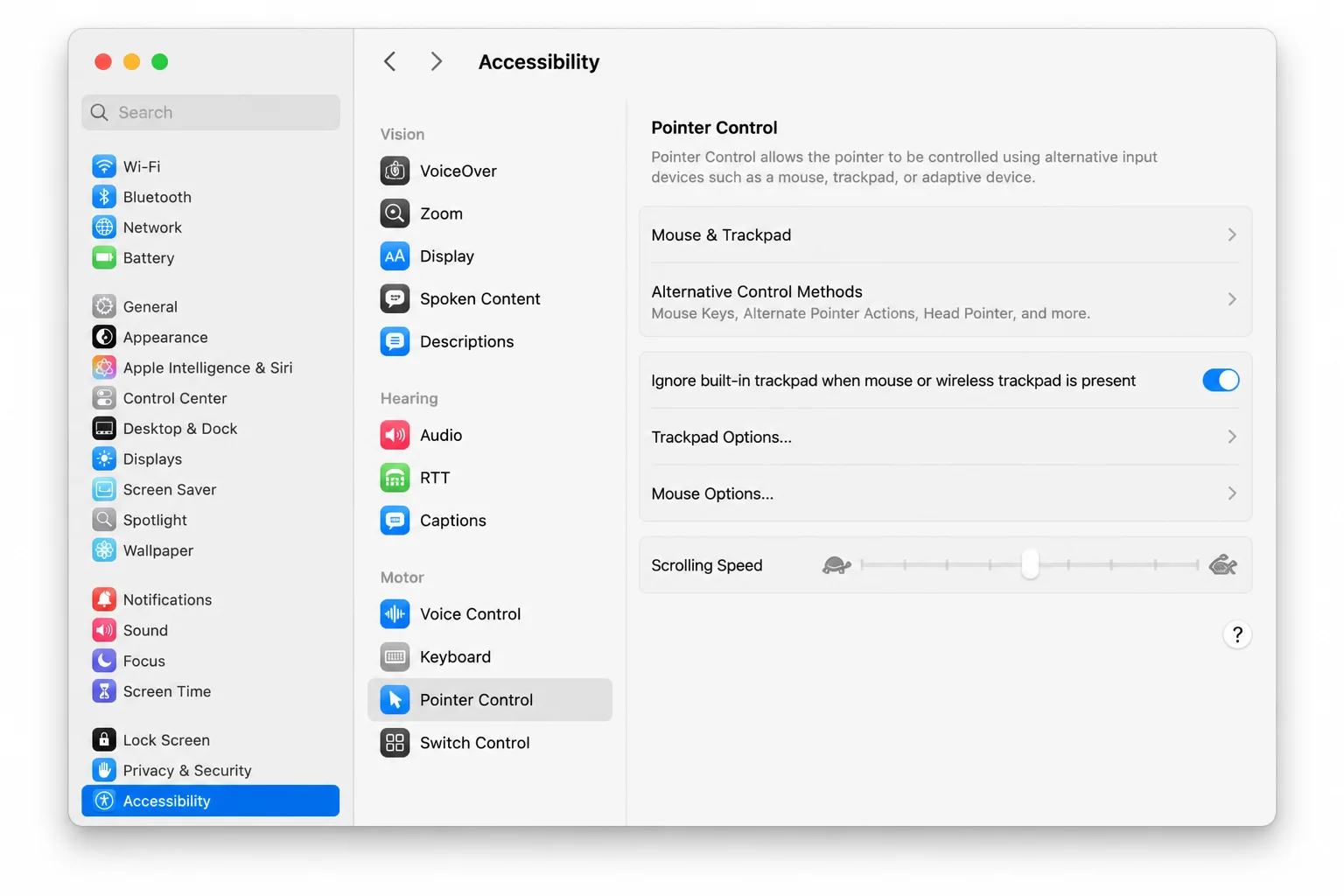Open the Spoken Content bubble icon
This screenshot has width=1344, height=896.
tap(395, 299)
